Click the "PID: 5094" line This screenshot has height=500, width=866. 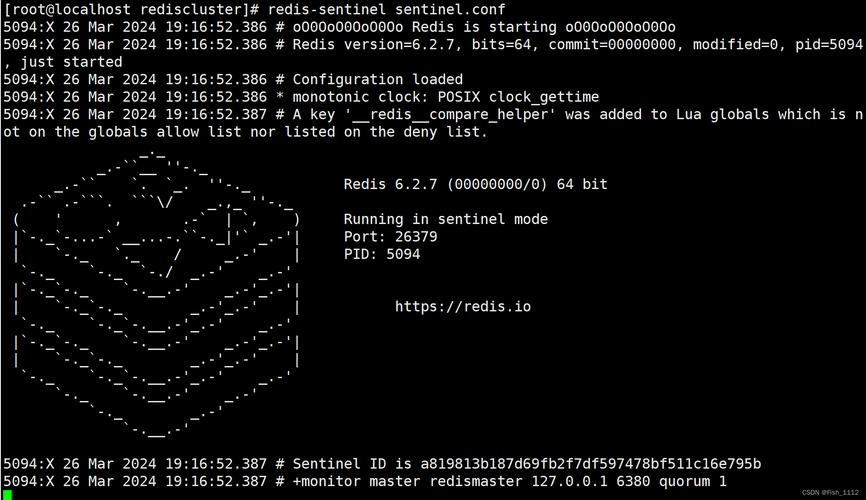click(381, 254)
